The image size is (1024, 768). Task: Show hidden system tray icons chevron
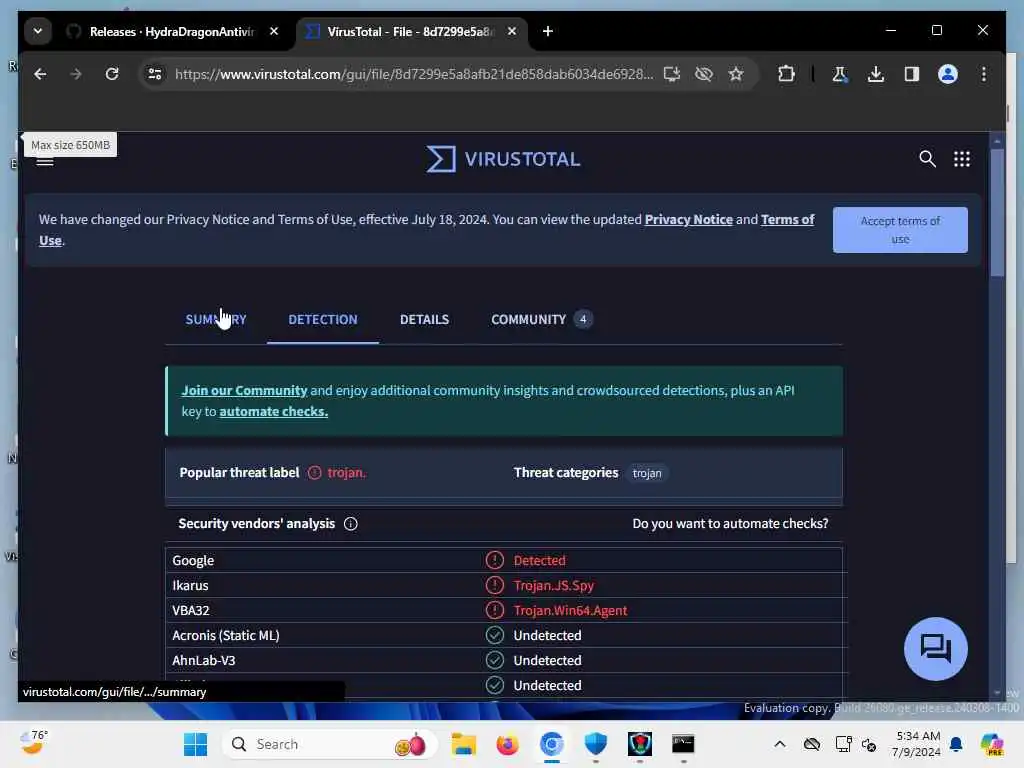coord(780,744)
